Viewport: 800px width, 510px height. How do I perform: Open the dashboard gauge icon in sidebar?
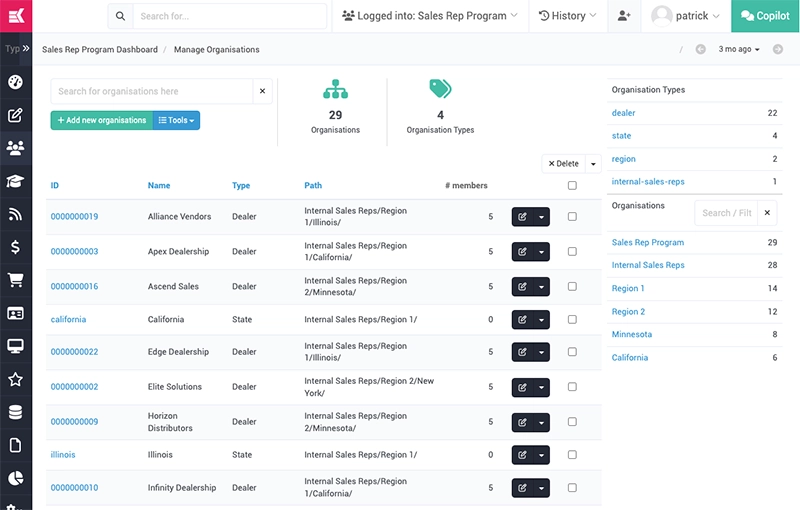click(x=15, y=82)
